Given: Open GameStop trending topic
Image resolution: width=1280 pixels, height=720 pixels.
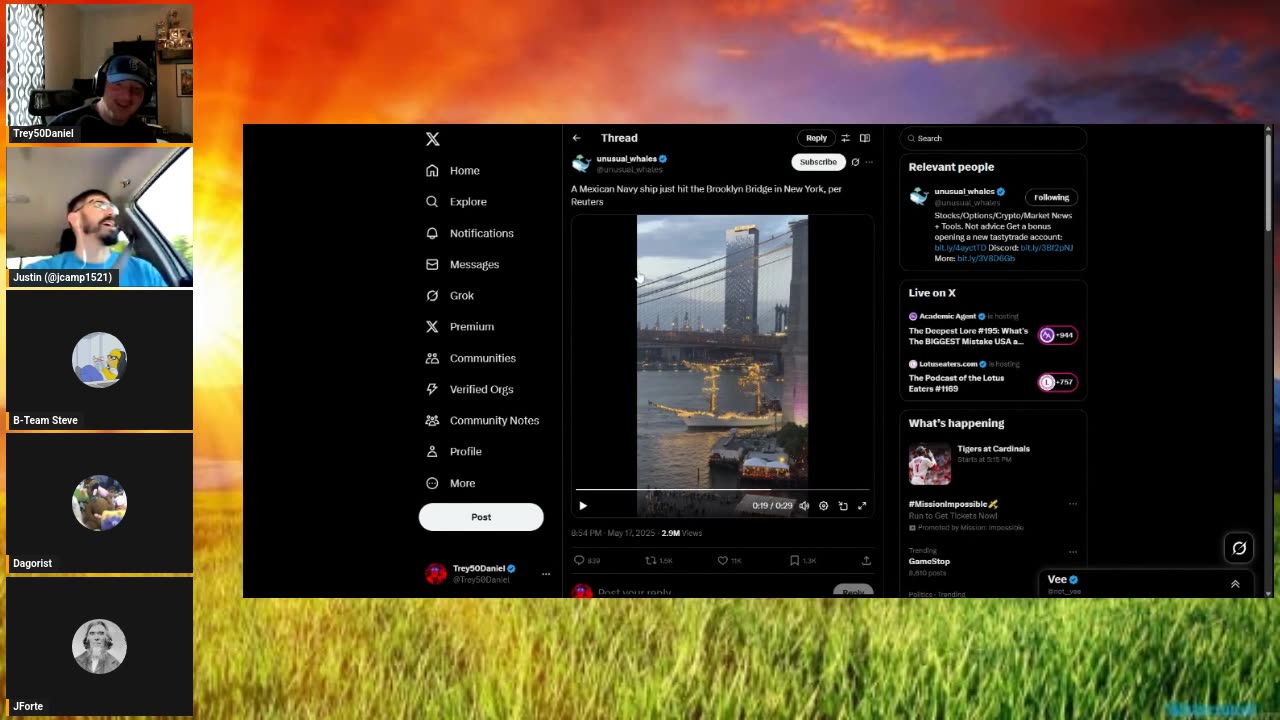Looking at the screenshot, I should pos(929,561).
